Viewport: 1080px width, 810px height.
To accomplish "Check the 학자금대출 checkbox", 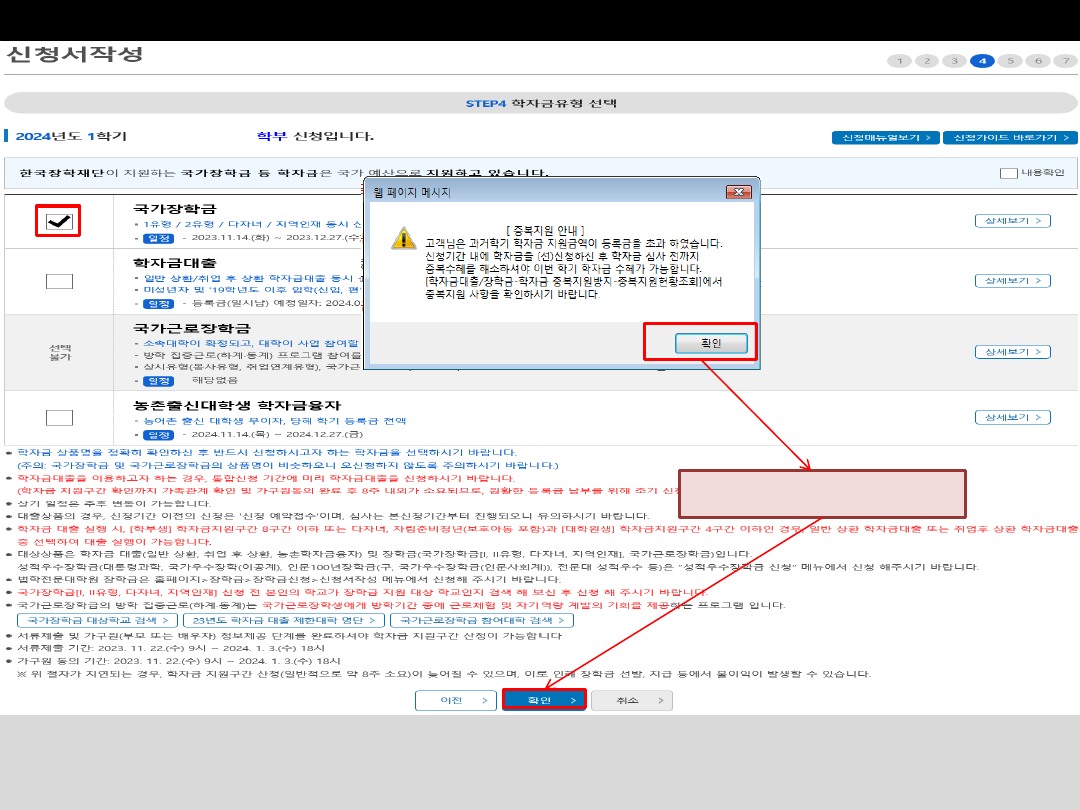I will [59, 281].
